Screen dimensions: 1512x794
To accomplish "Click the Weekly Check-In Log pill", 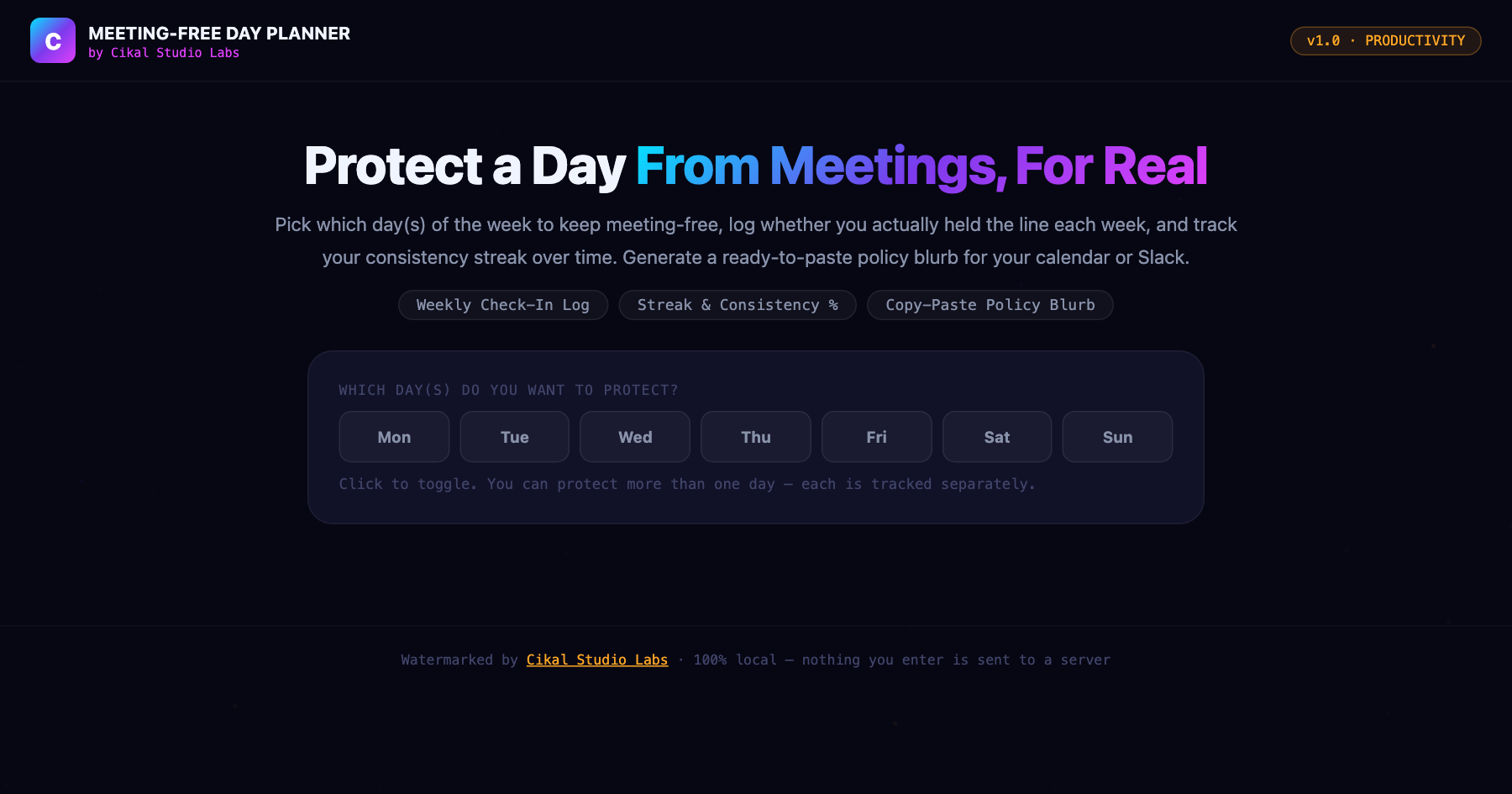I will (503, 305).
